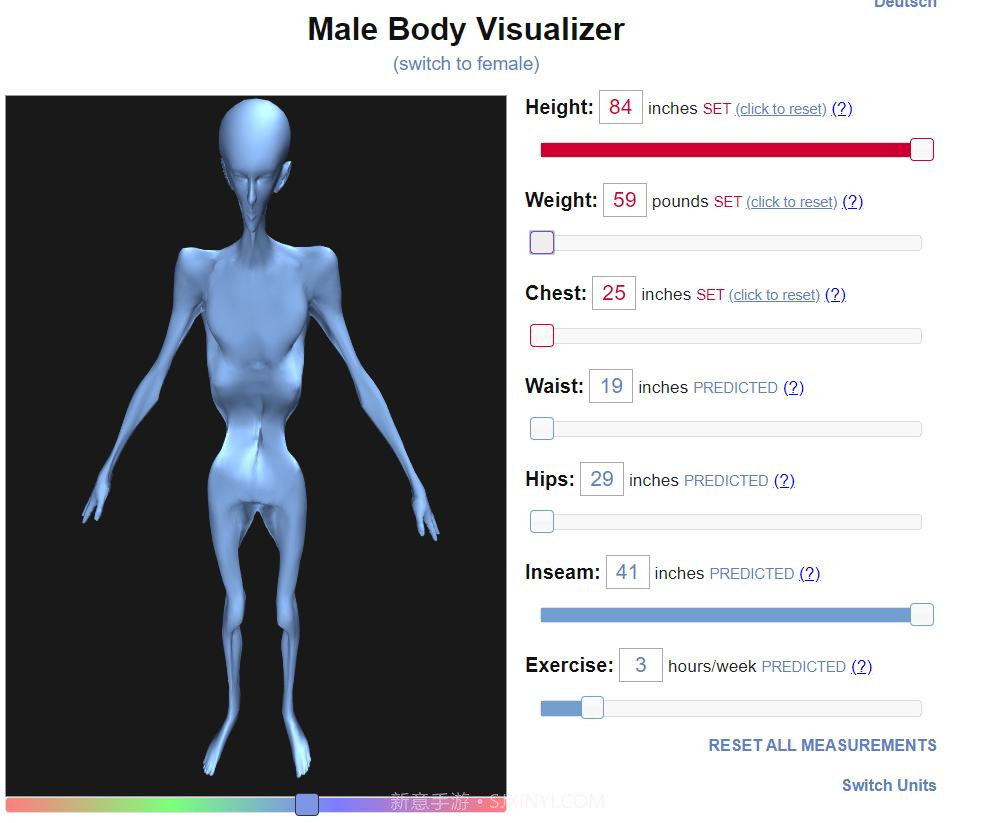Open the Hips help question mark

pyautogui.click(x=784, y=480)
